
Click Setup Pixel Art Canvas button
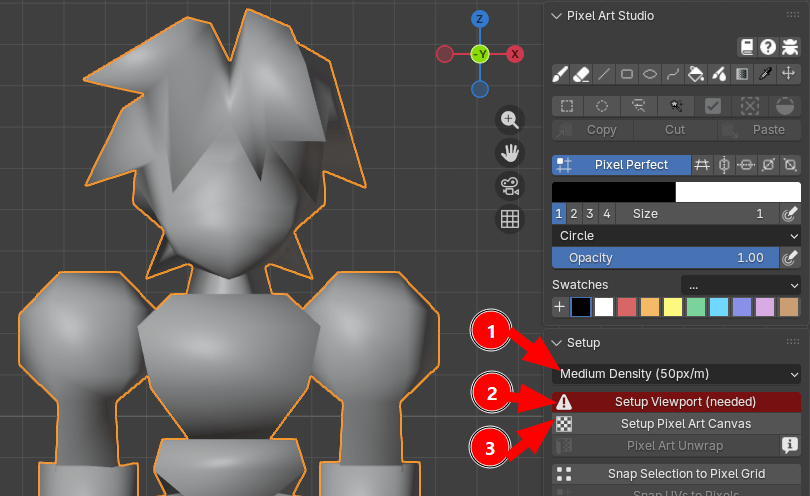[676, 424]
